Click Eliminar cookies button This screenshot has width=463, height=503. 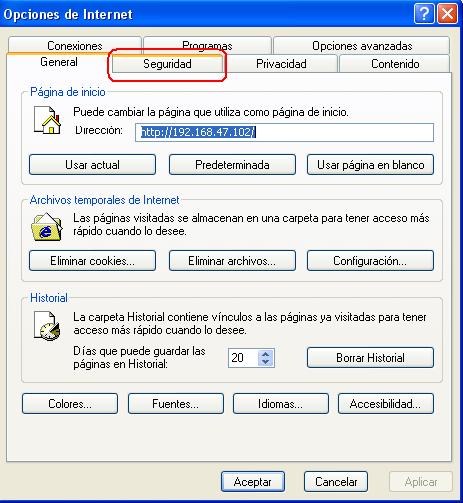[x=92, y=261]
